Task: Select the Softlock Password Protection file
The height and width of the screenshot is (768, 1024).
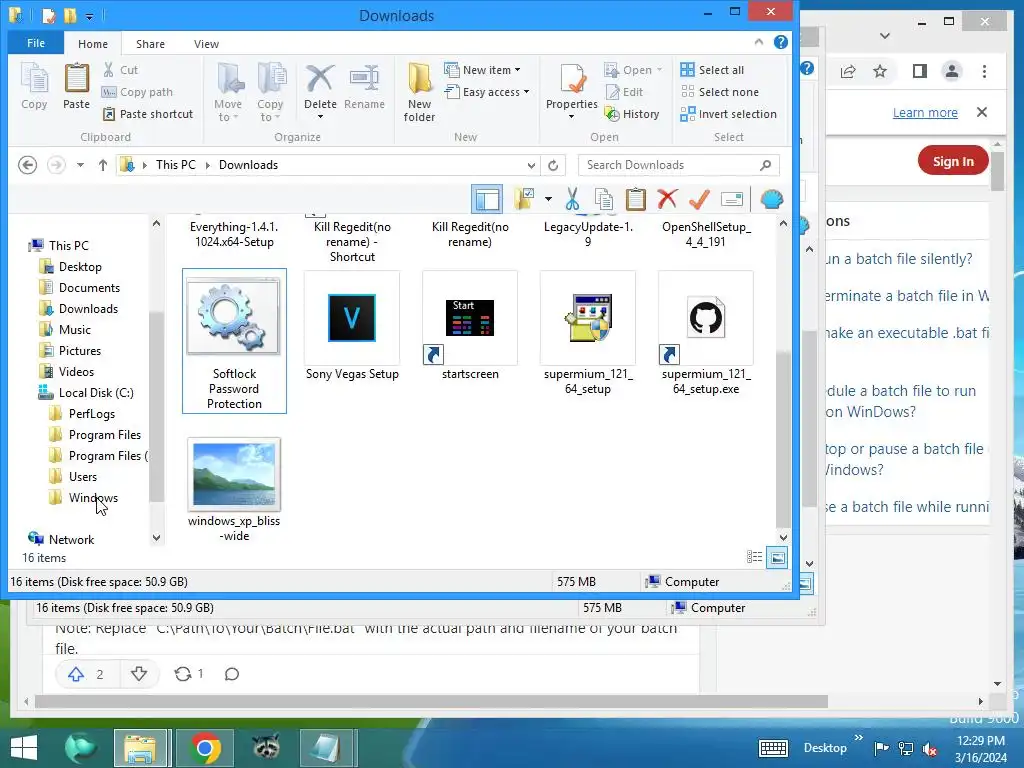Action: (x=234, y=341)
